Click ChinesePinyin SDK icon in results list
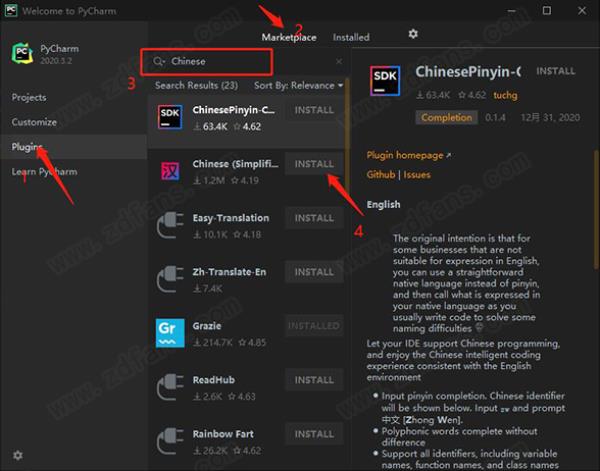This screenshot has height=471, width=600. pos(170,117)
